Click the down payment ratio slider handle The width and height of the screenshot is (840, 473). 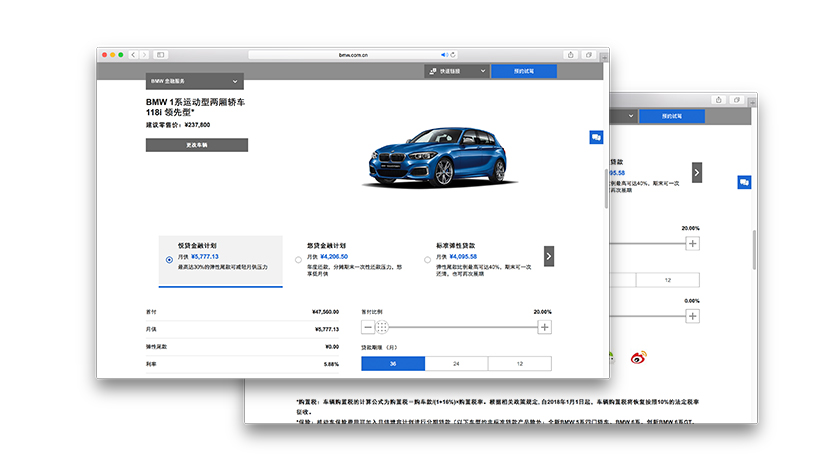(x=382, y=327)
